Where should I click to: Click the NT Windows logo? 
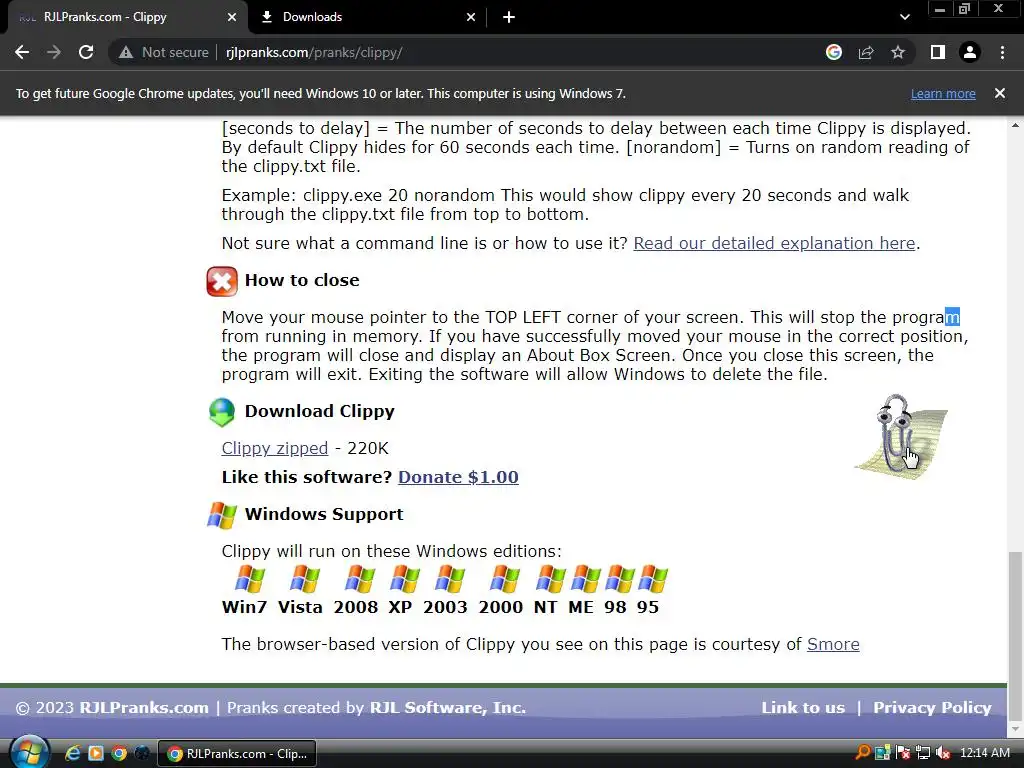[x=551, y=579]
